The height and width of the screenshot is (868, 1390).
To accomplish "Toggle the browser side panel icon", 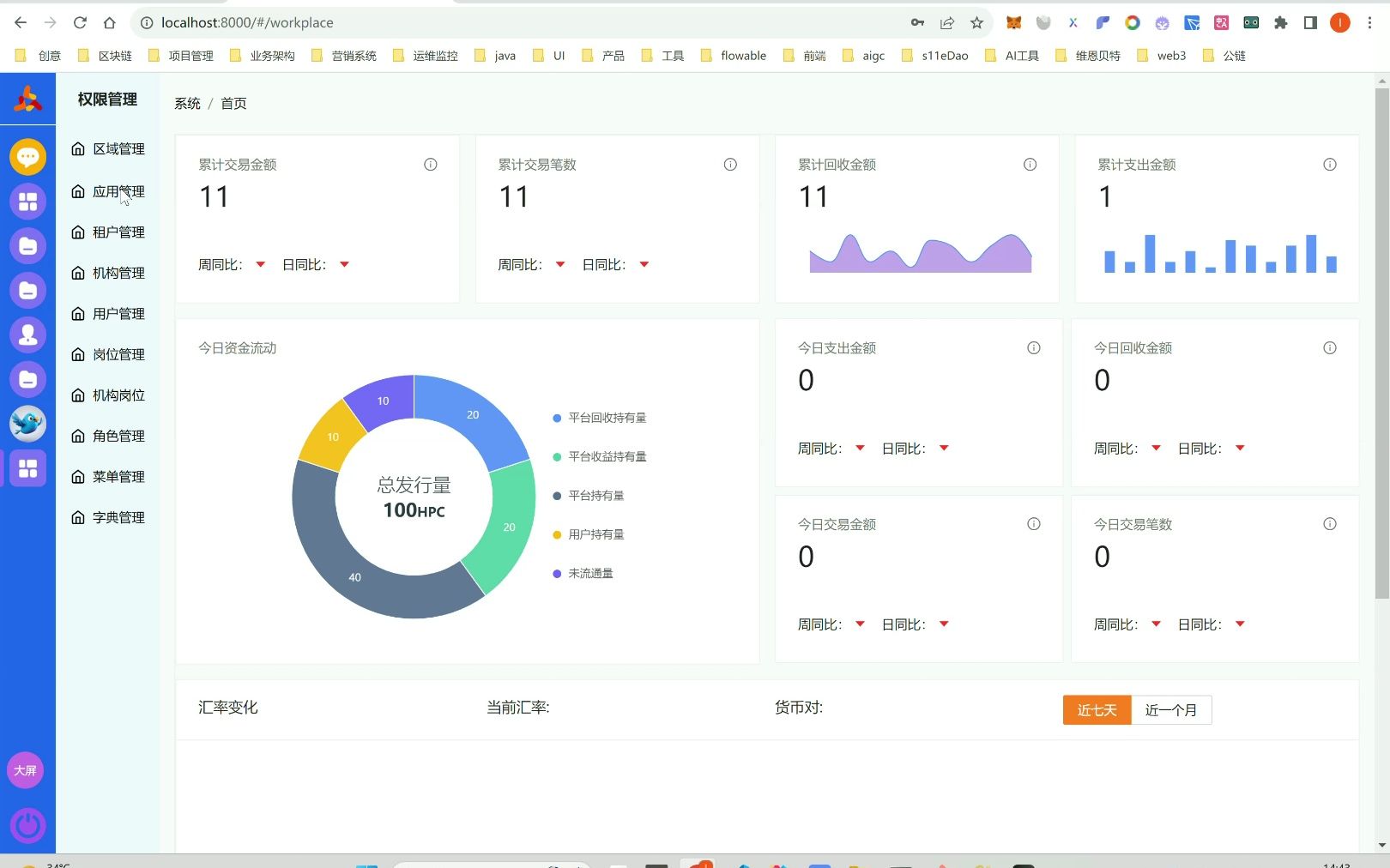I will tap(1310, 23).
